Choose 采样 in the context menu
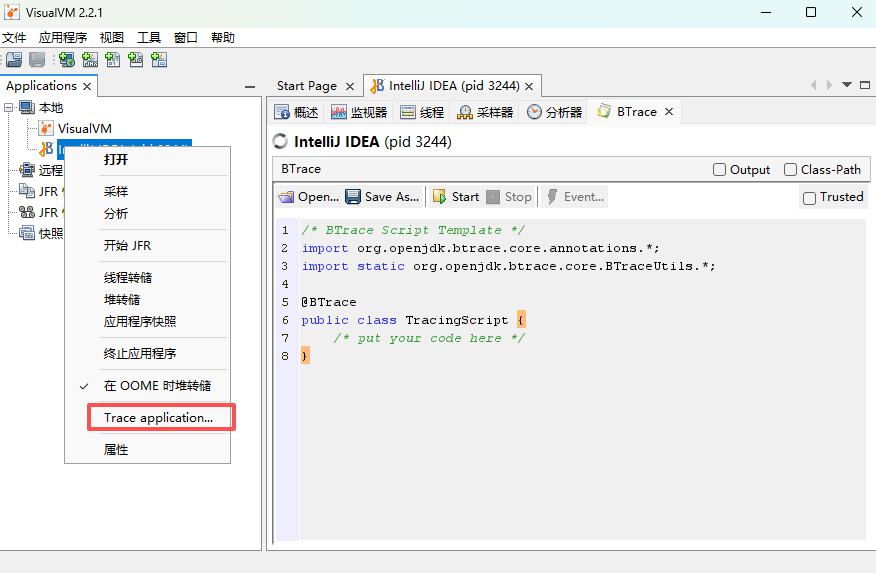The height and width of the screenshot is (573, 876). (148, 192)
